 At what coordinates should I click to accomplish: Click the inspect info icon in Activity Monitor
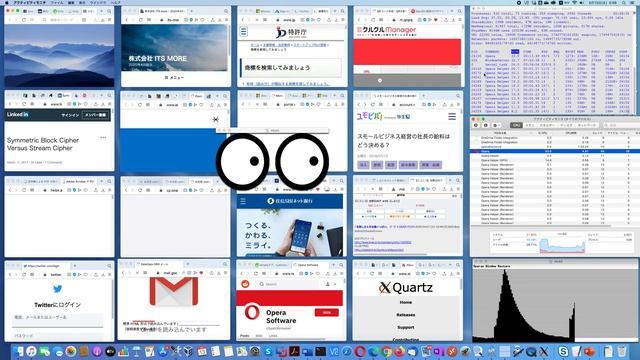[x=486, y=125]
